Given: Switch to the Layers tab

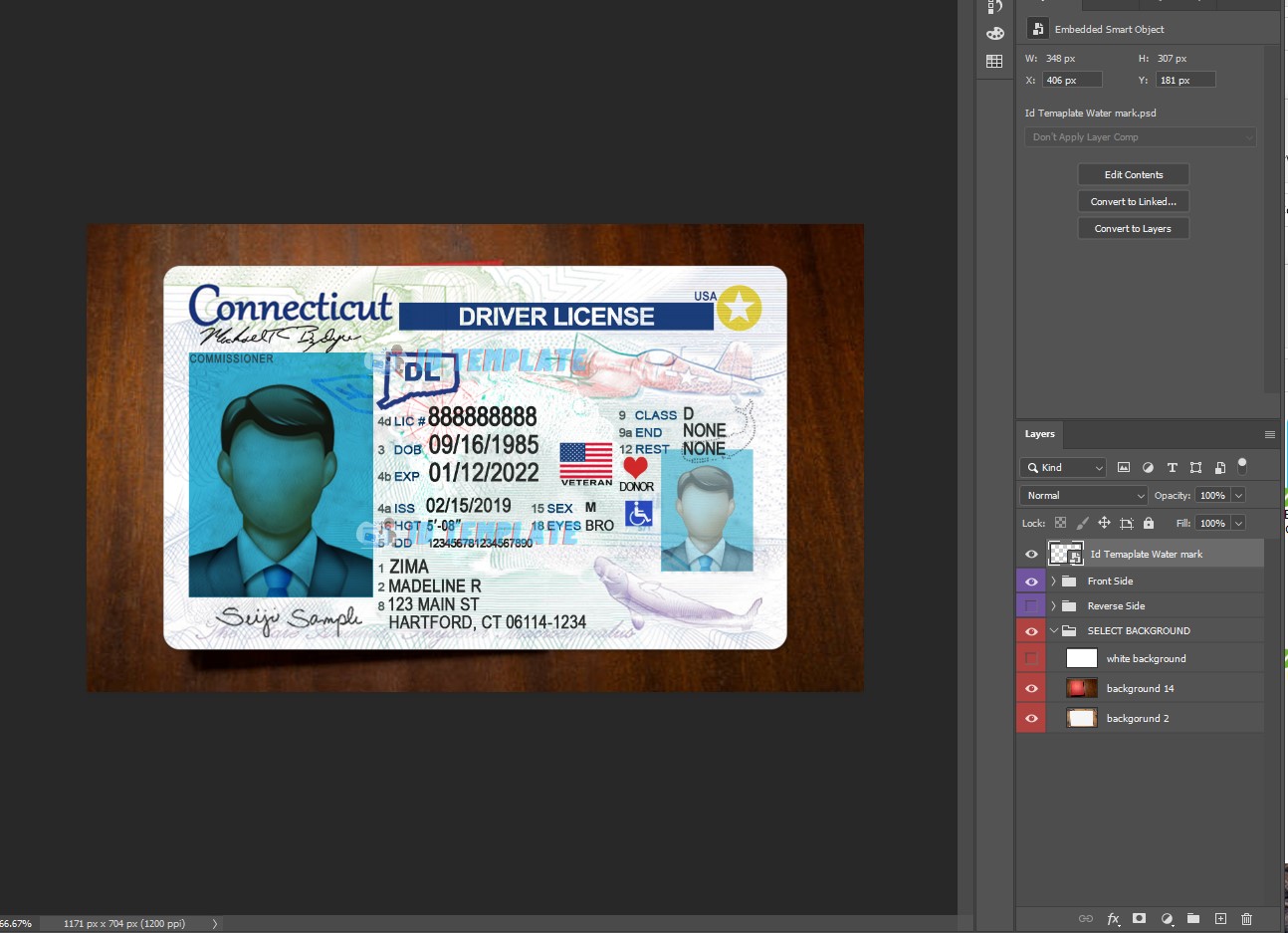Looking at the screenshot, I should pos(1039,434).
